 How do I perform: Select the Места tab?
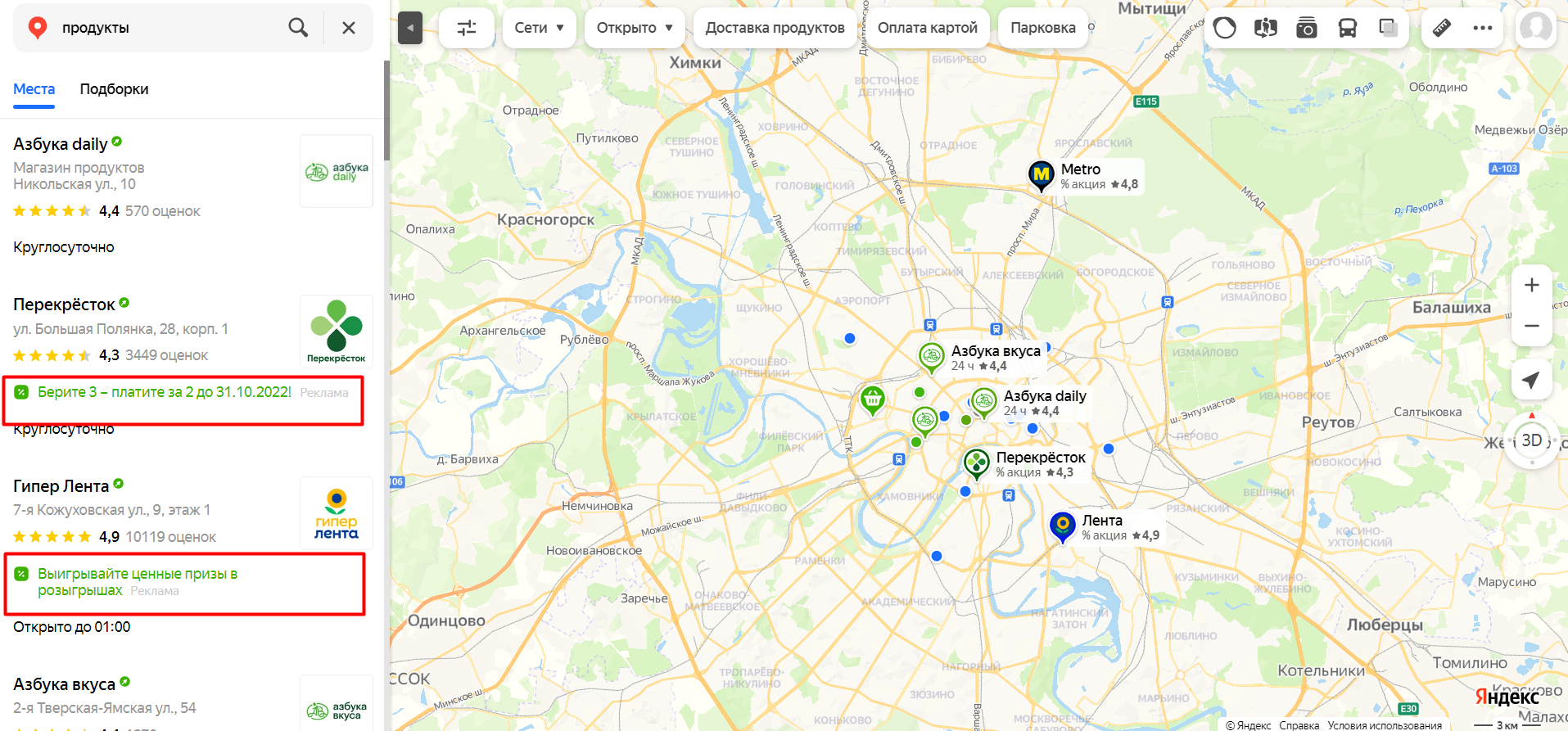[34, 89]
